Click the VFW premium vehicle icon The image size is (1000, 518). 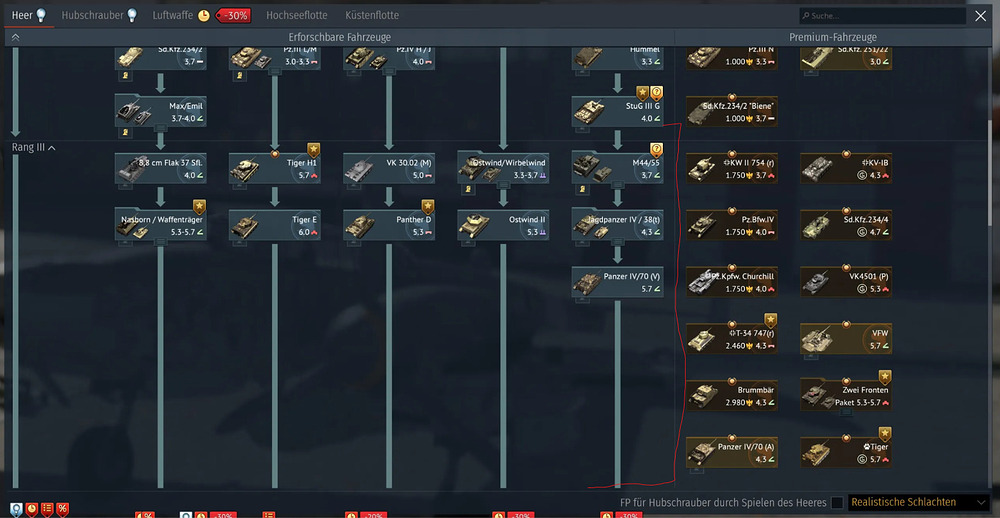(x=818, y=339)
